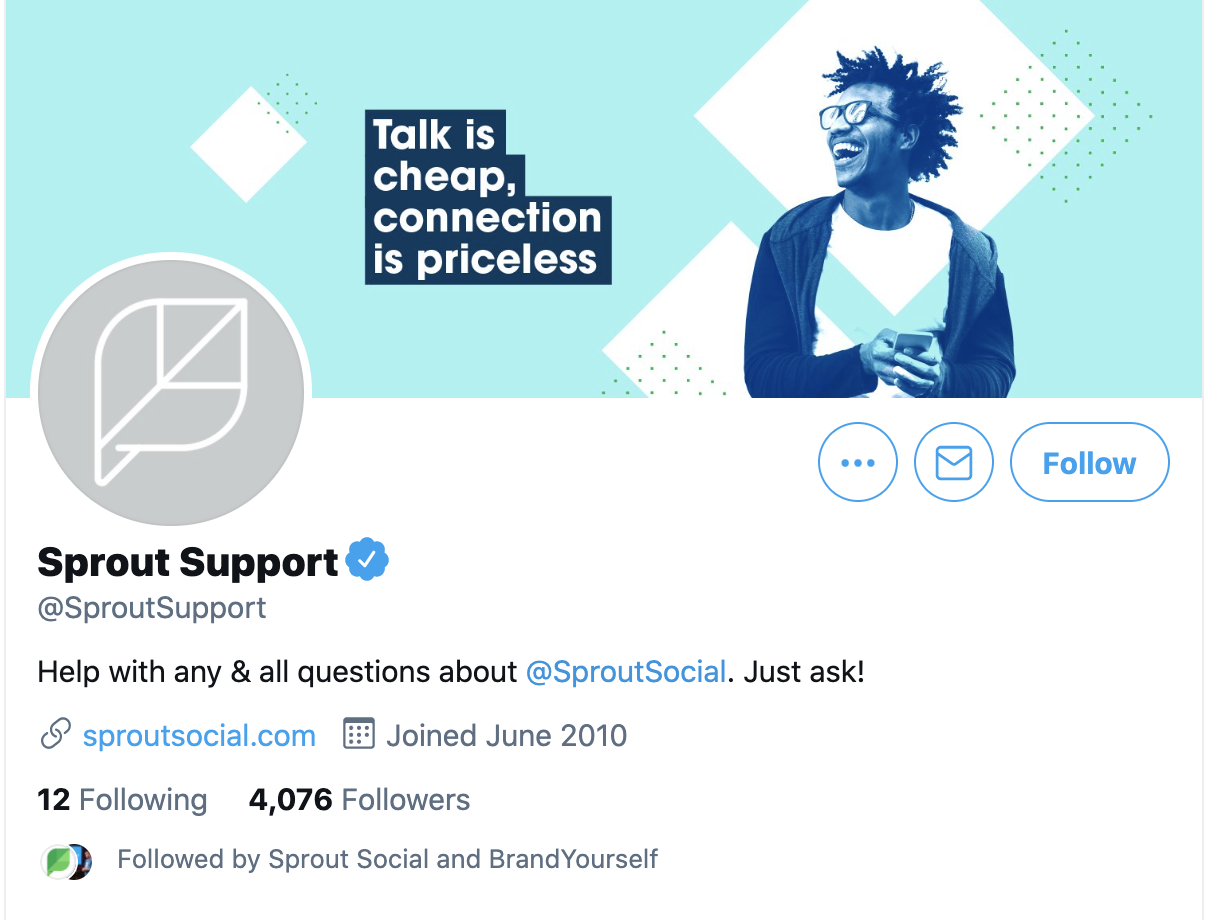
Task: View the 12 Following list
Action: tap(122, 800)
